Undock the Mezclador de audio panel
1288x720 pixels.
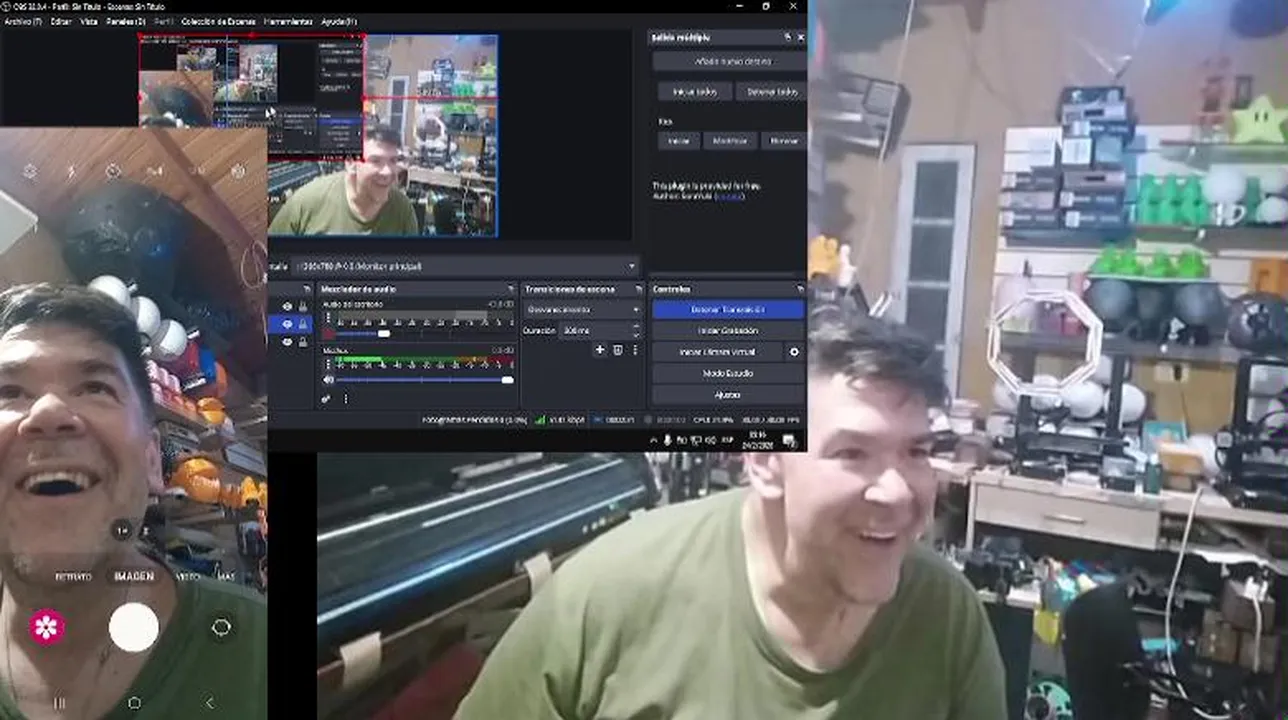[x=509, y=289]
